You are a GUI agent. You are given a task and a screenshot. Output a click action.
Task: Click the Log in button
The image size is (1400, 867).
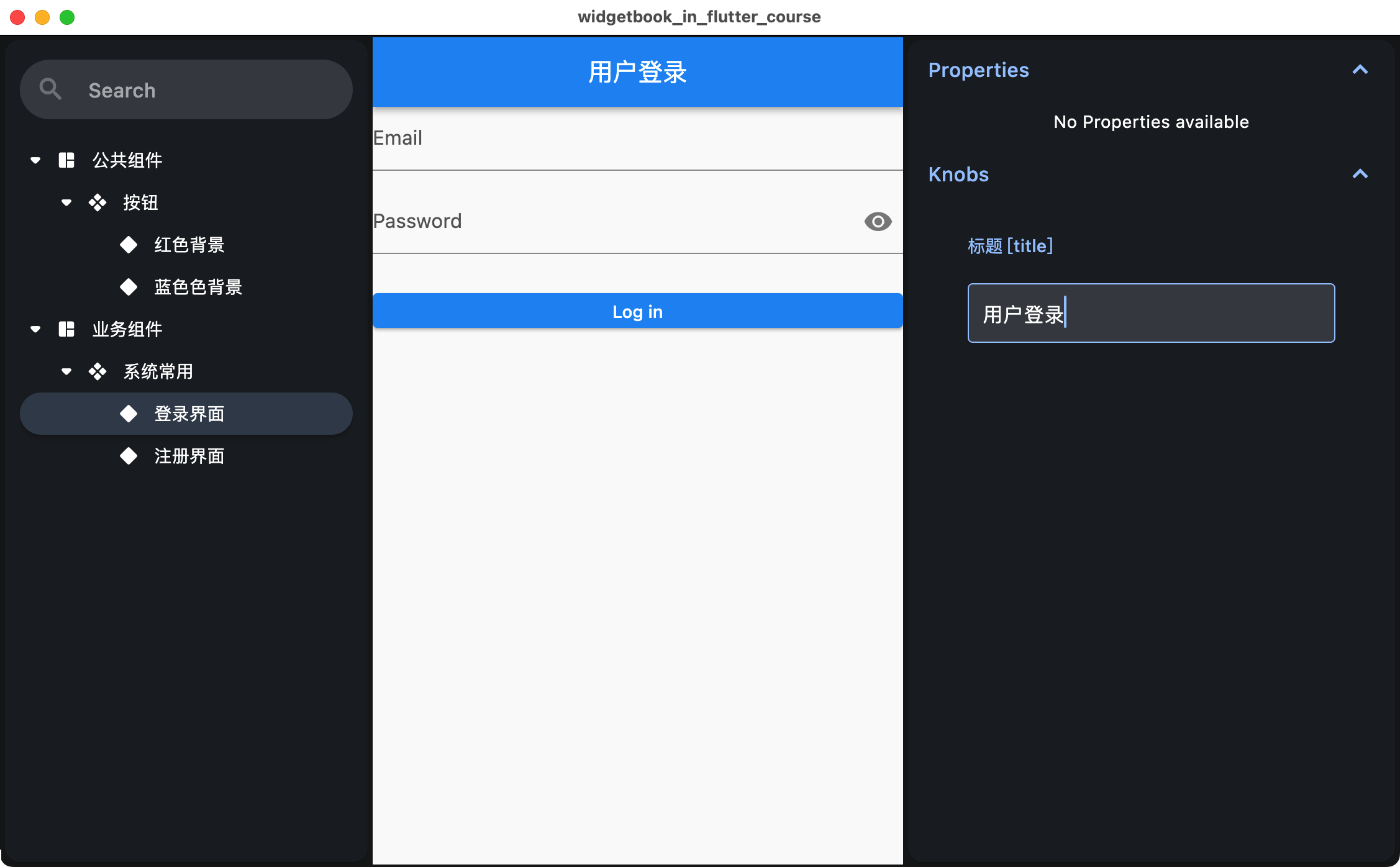[638, 311]
